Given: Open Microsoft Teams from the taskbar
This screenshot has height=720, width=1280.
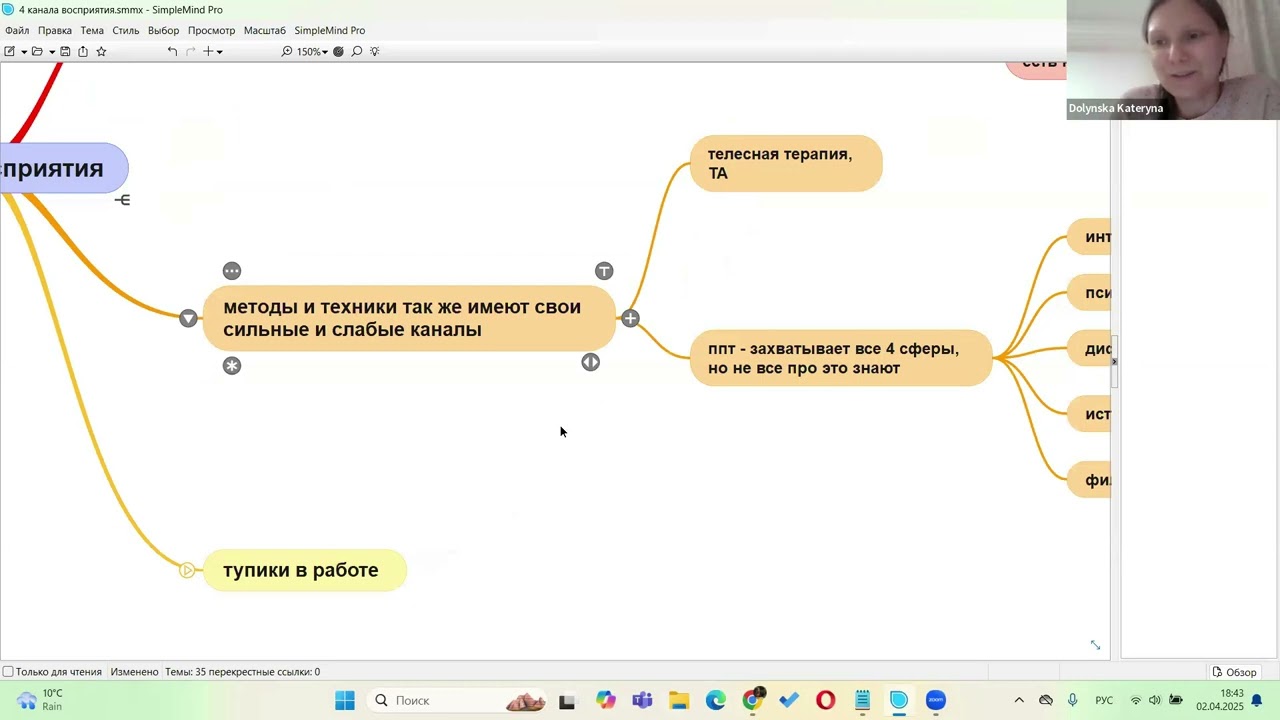Looking at the screenshot, I should [642, 700].
